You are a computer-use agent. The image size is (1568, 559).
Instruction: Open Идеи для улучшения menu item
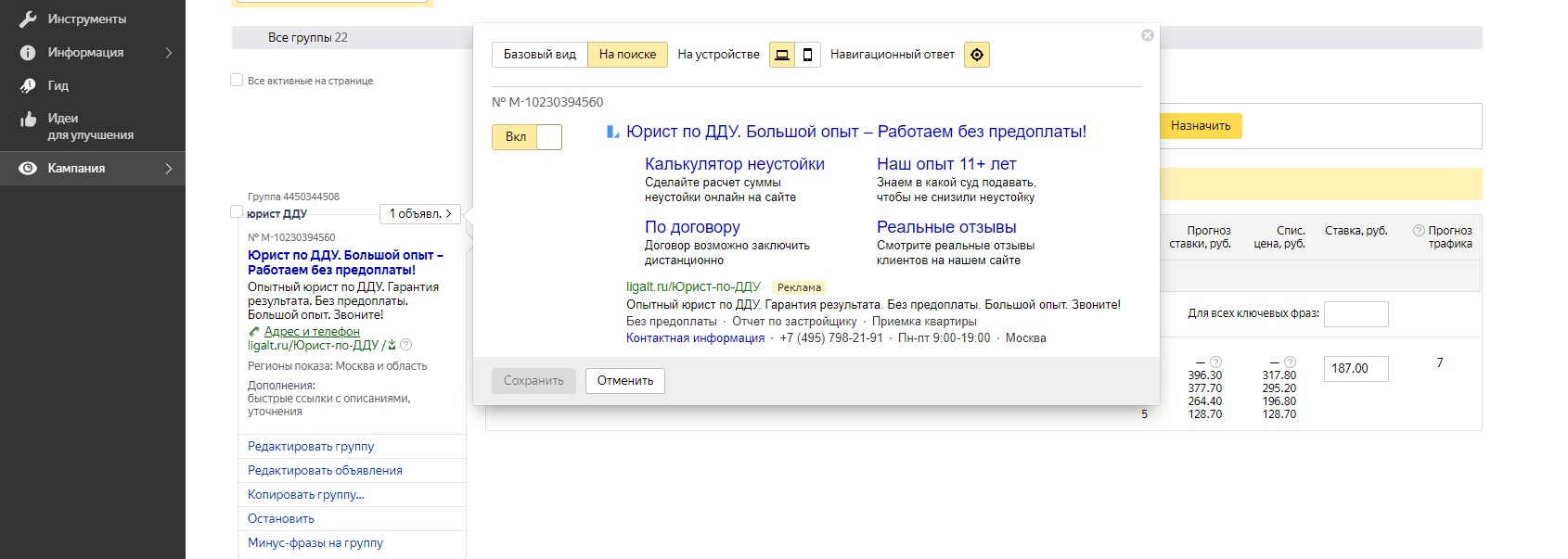91,127
